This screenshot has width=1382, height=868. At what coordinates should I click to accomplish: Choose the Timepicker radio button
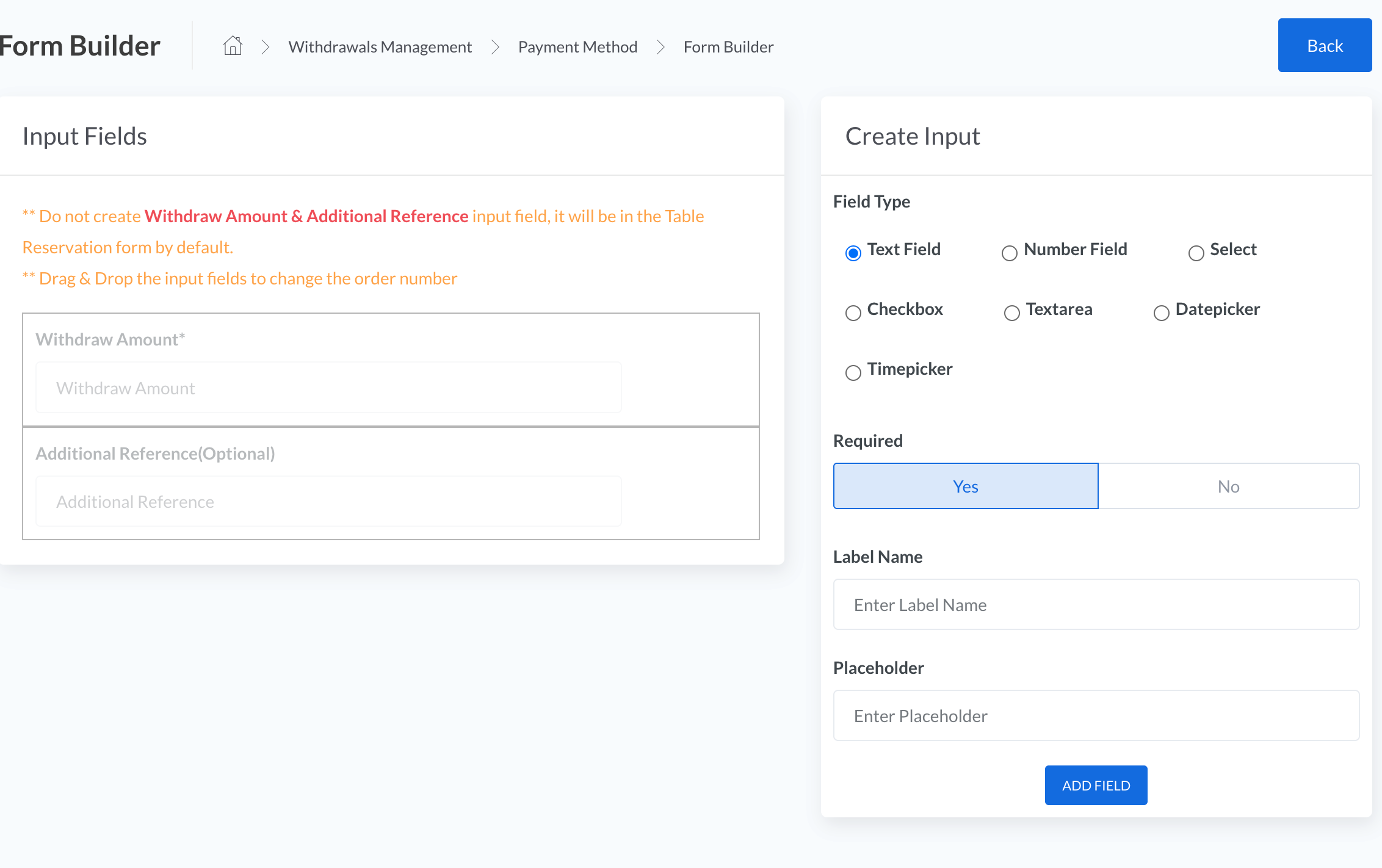coord(853,372)
